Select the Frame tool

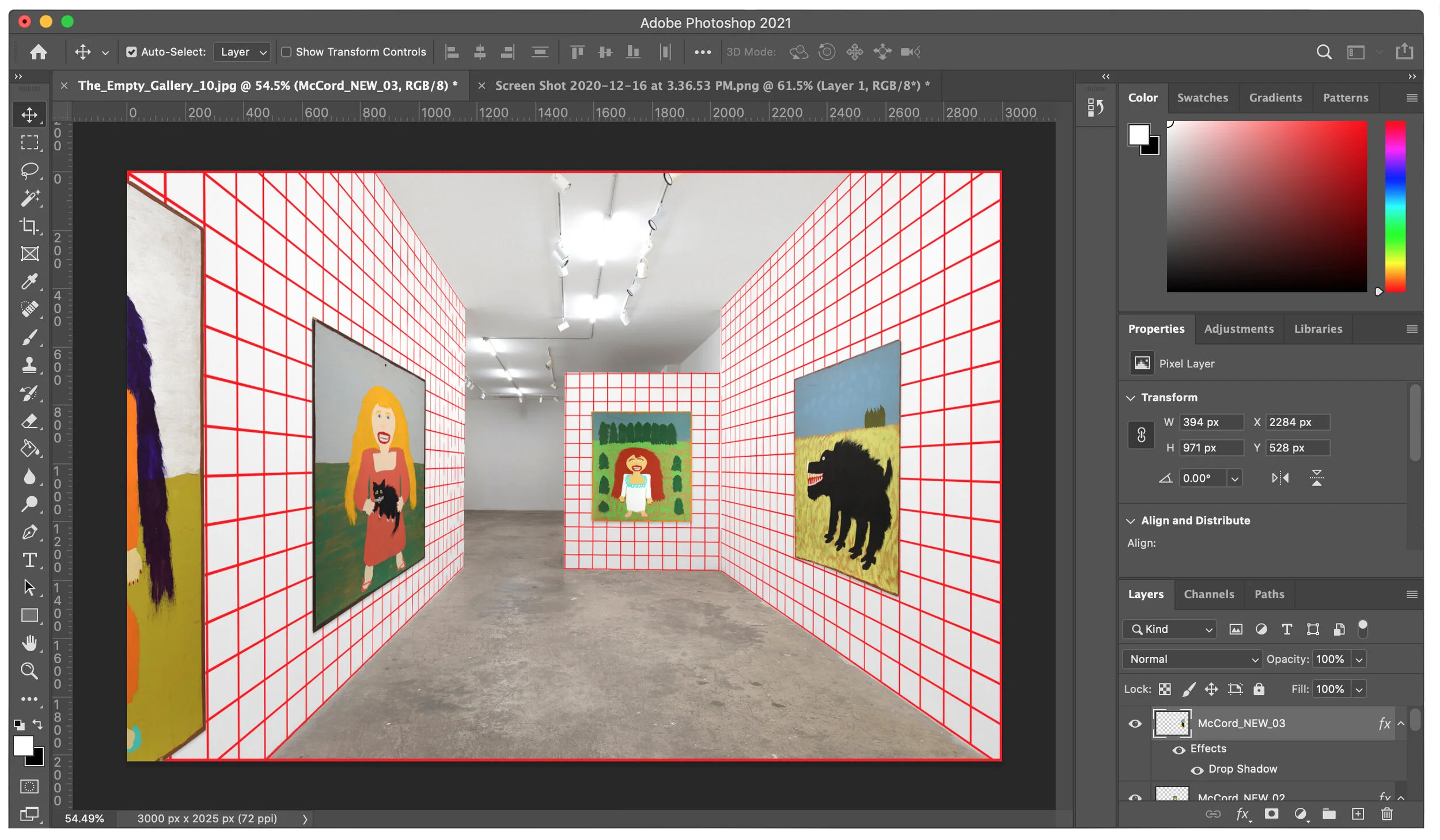[29, 253]
